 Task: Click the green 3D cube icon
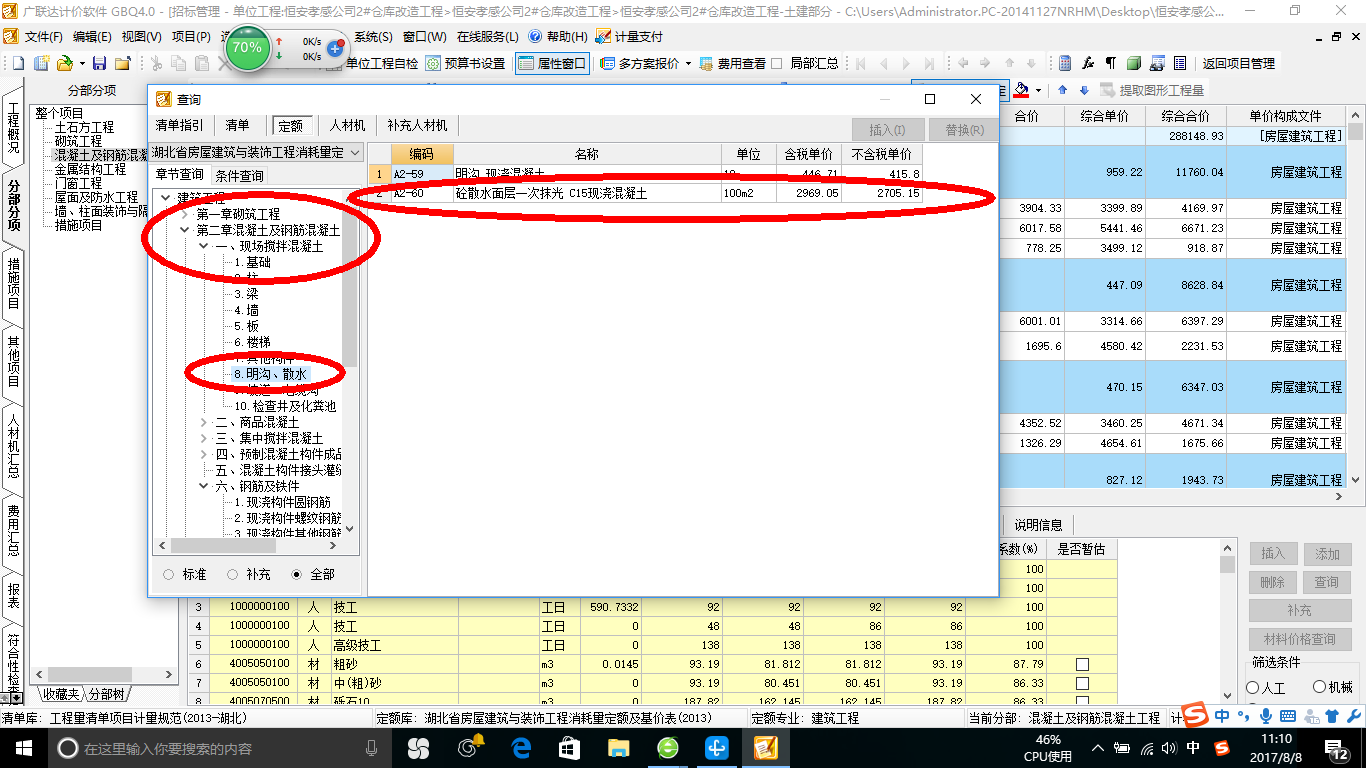coord(1134,63)
